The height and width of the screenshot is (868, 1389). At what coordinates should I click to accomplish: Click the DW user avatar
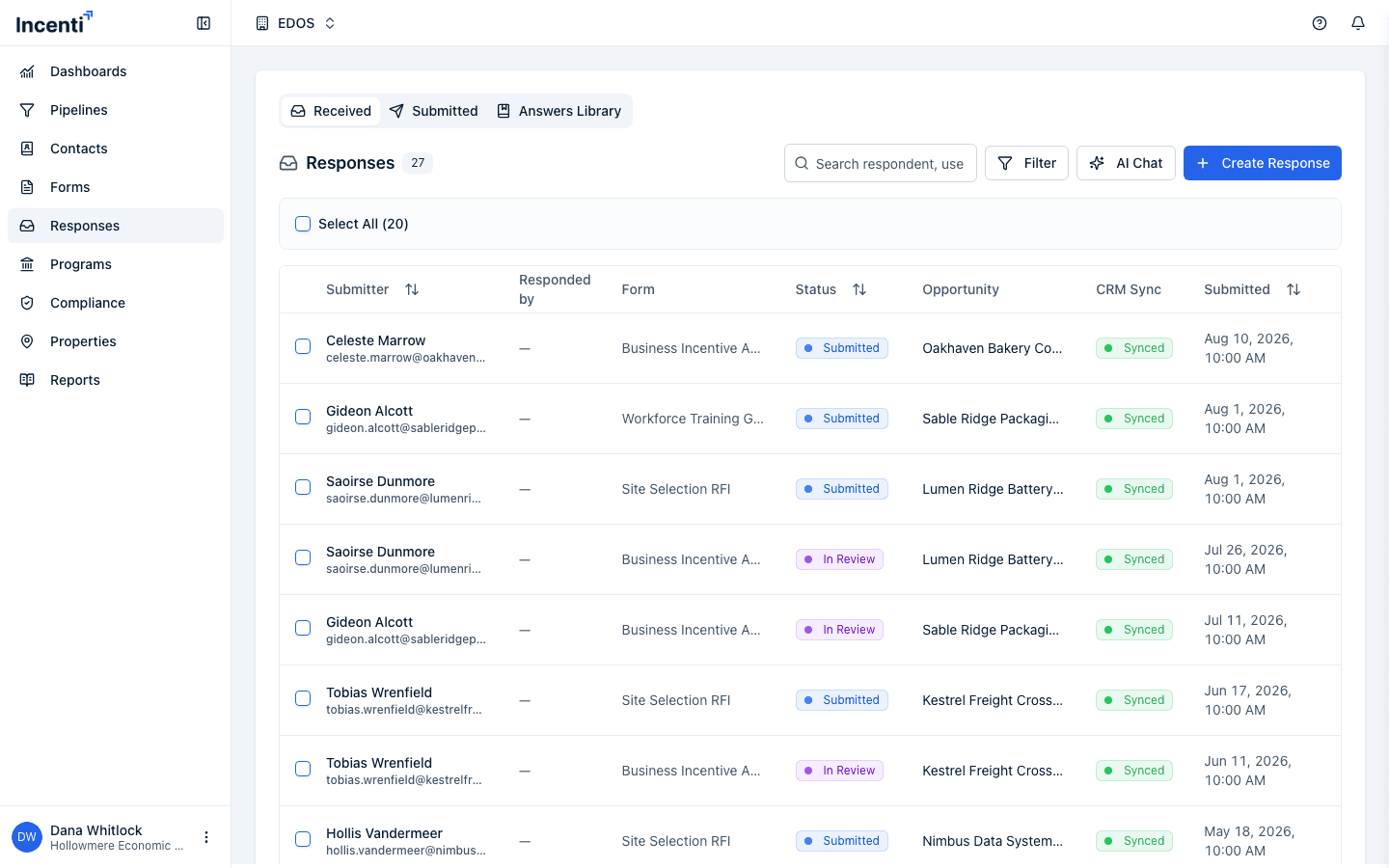27,837
